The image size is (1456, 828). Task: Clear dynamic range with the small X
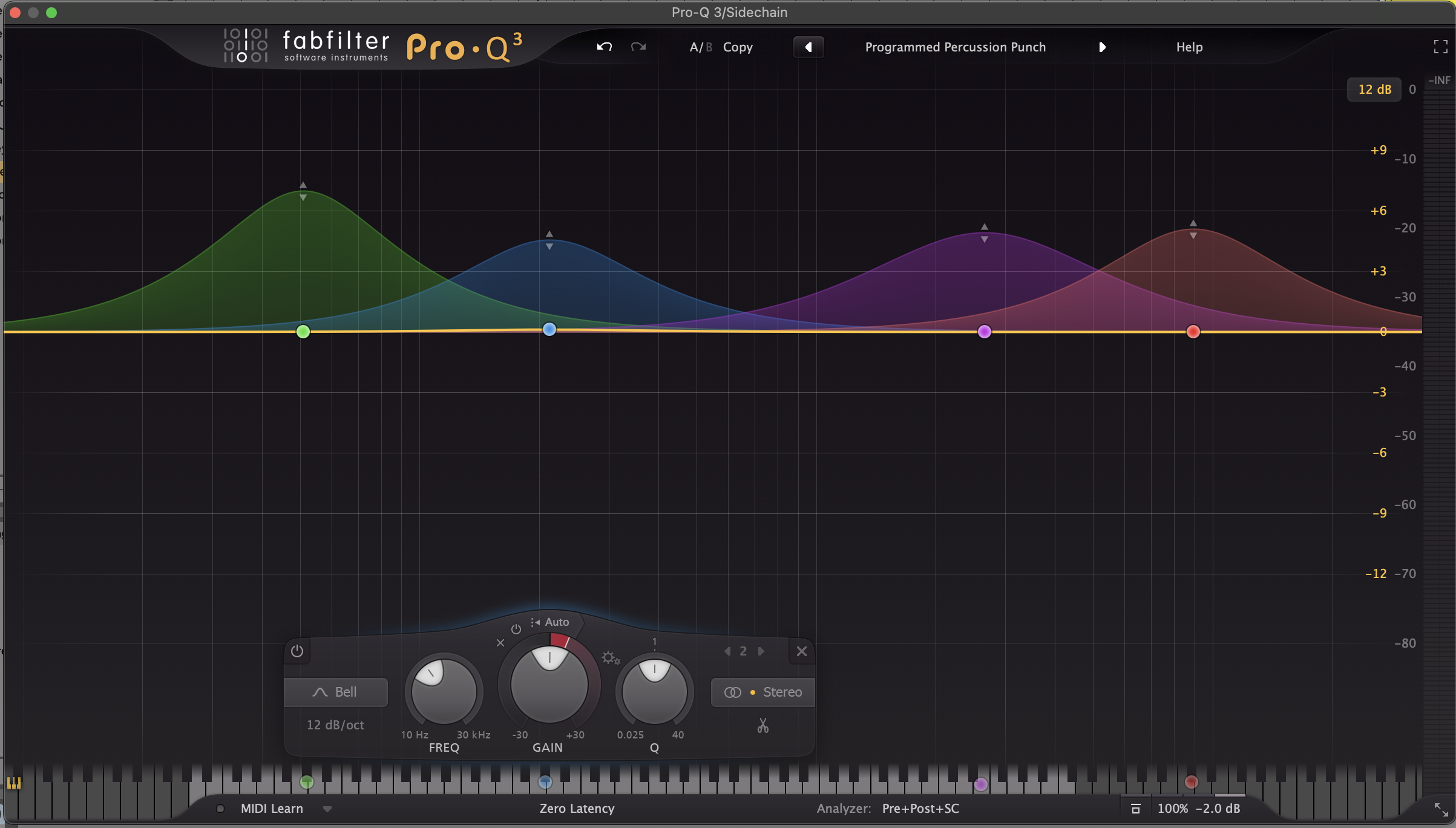[x=500, y=643]
